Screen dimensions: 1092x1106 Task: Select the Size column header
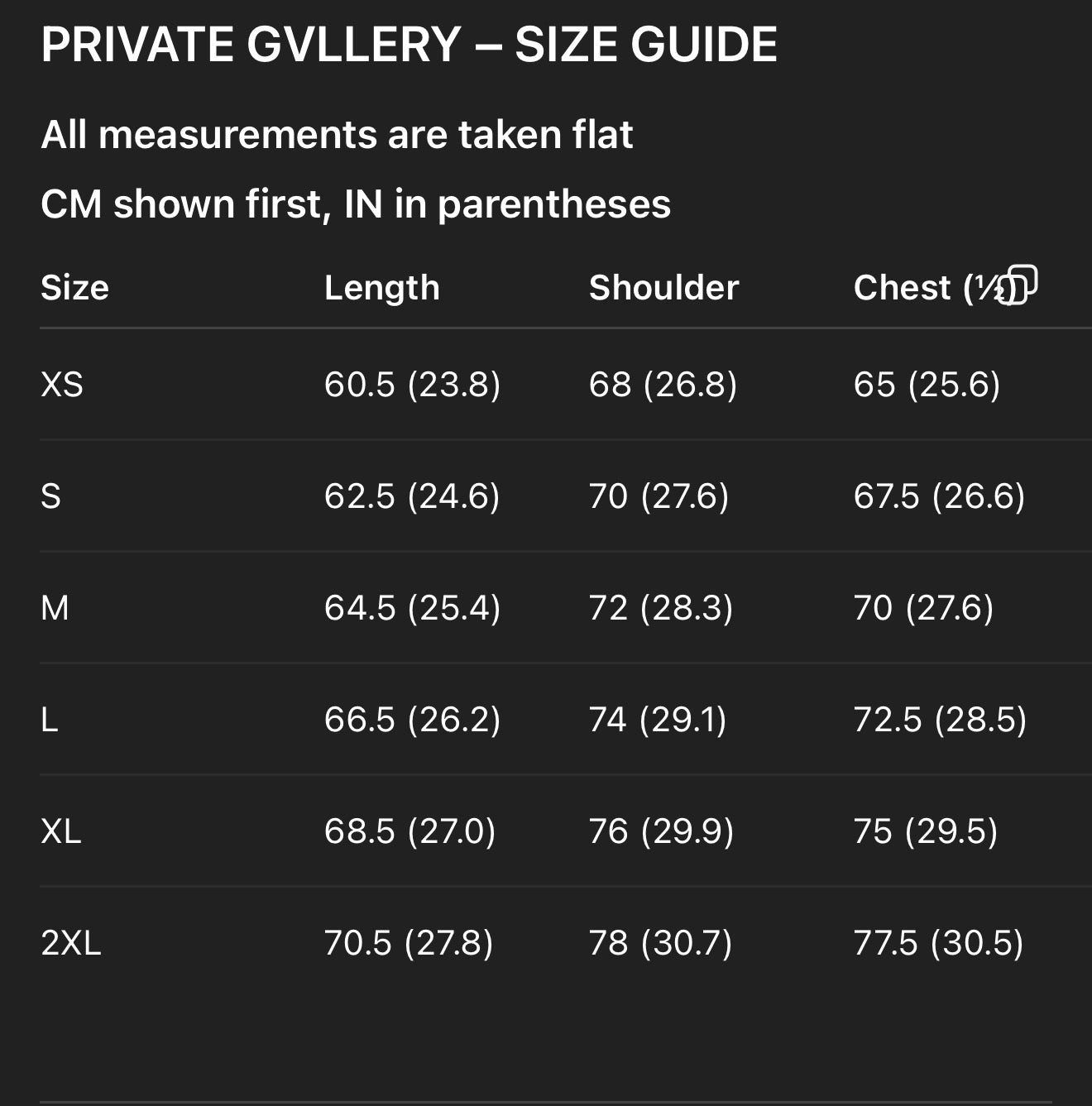point(74,288)
